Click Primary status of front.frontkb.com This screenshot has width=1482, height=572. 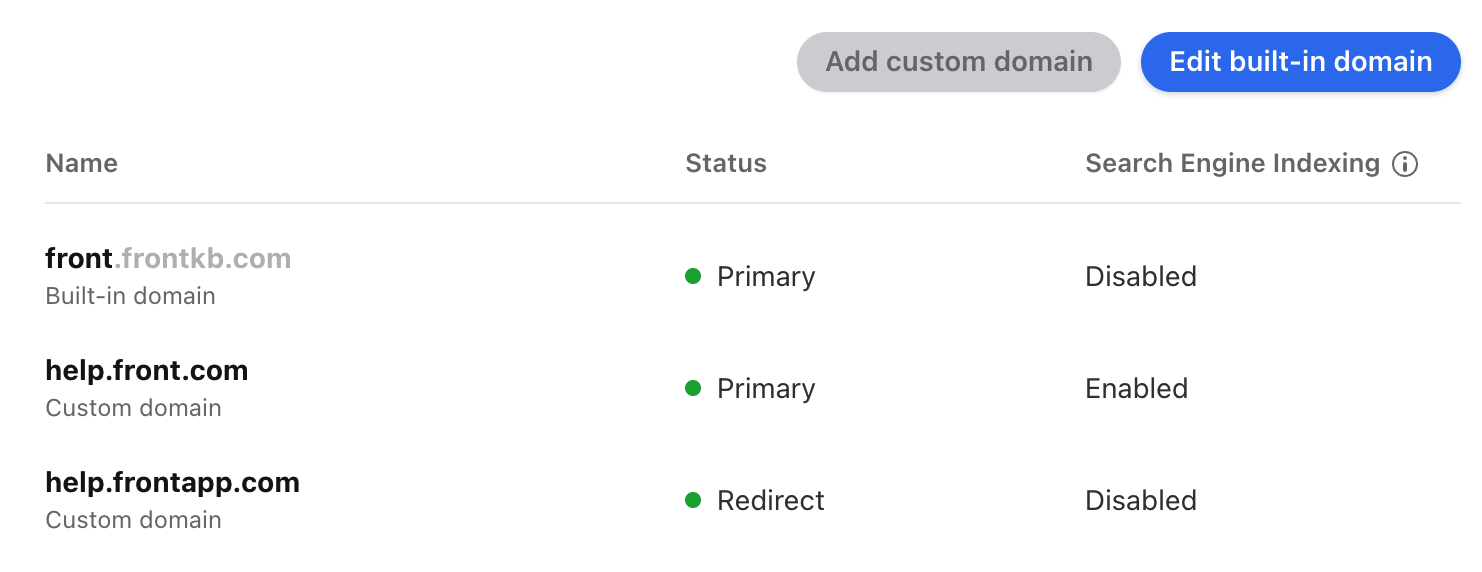[x=766, y=277]
